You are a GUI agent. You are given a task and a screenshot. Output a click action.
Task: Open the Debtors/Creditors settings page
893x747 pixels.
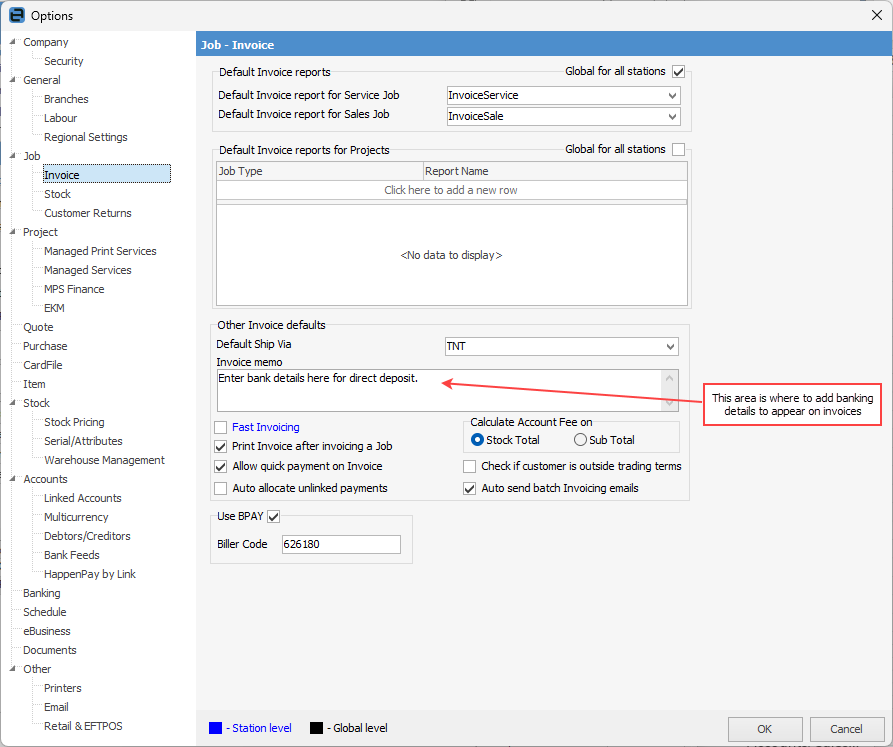86,536
